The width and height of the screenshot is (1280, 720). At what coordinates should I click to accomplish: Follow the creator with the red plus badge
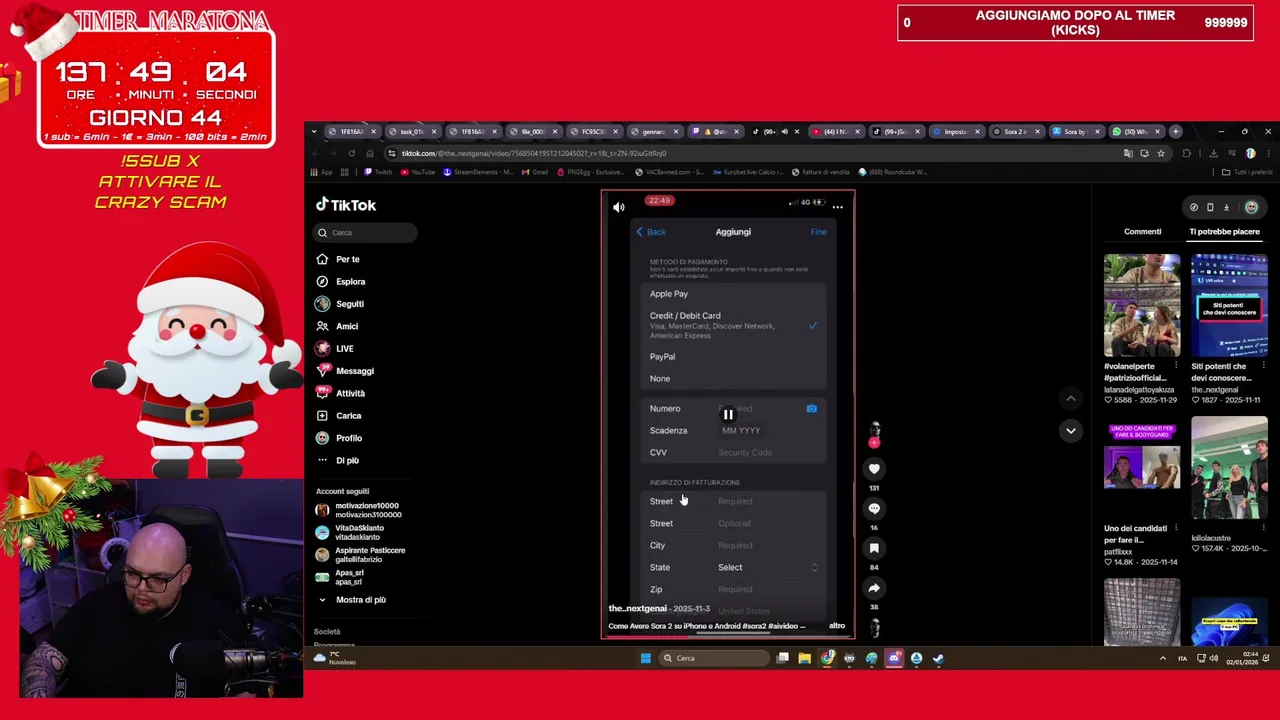pyautogui.click(x=874, y=442)
